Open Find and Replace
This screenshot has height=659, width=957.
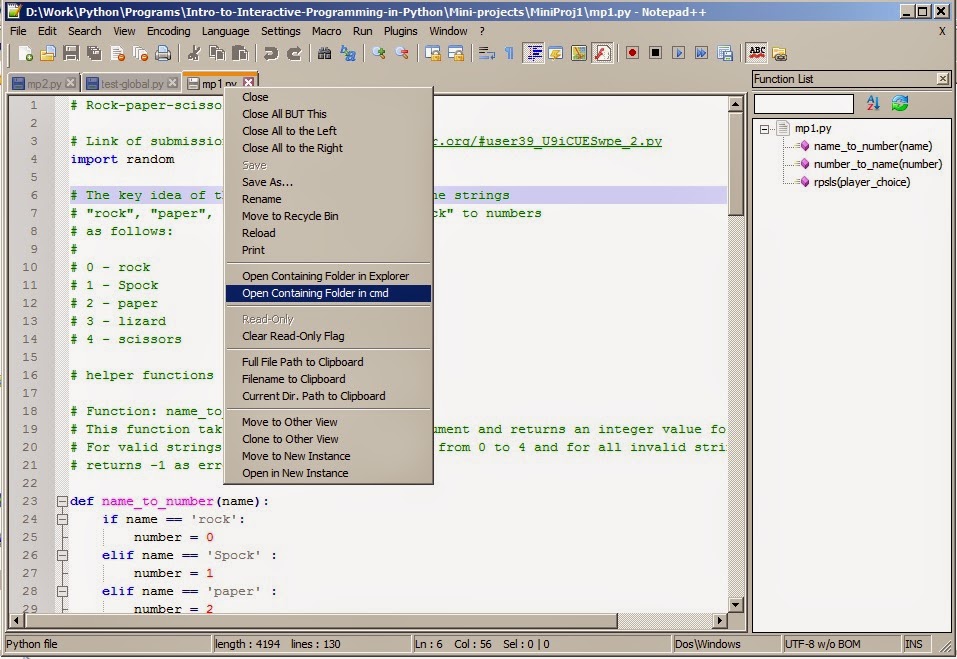click(347, 54)
